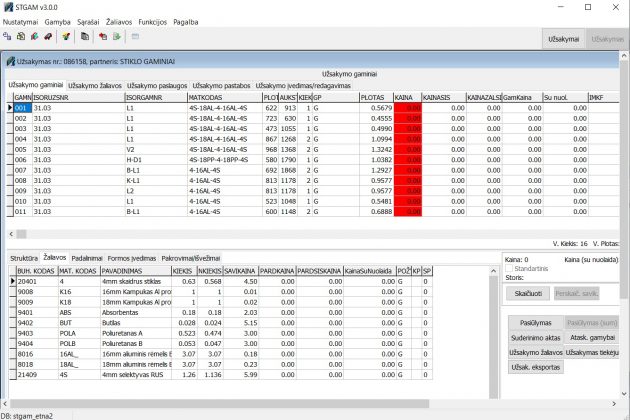
Task: Open the Žaliavos menu
Action: click(119, 21)
